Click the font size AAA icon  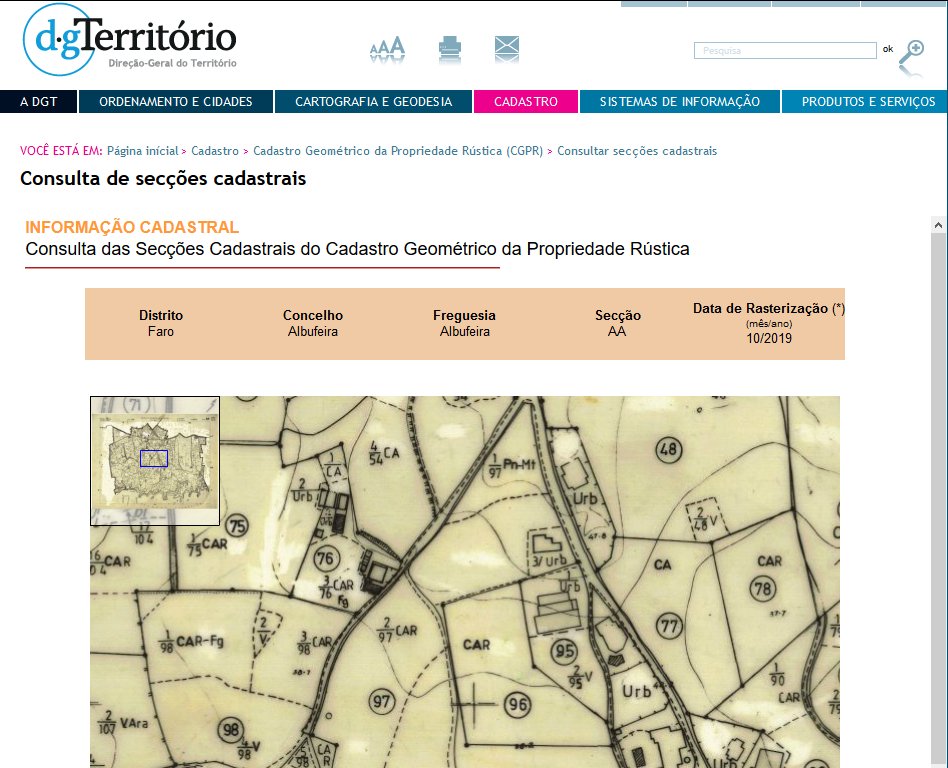pos(387,47)
